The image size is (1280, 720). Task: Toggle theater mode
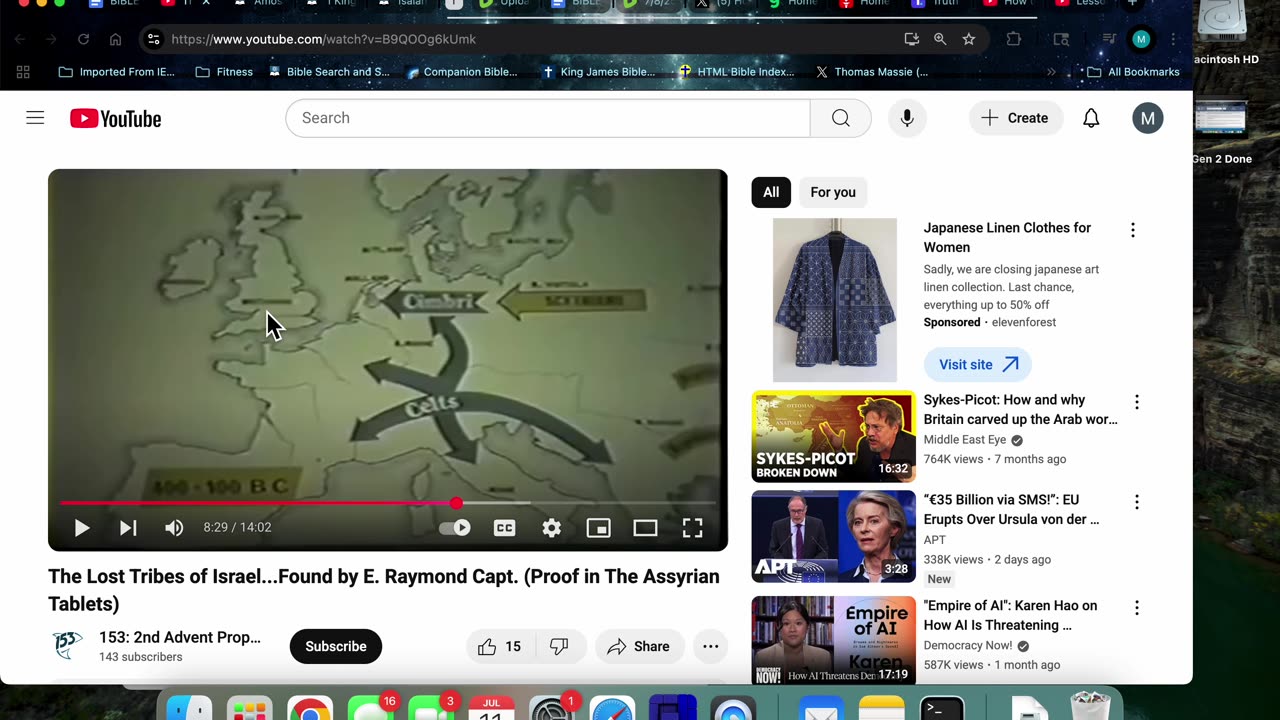point(645,528)
